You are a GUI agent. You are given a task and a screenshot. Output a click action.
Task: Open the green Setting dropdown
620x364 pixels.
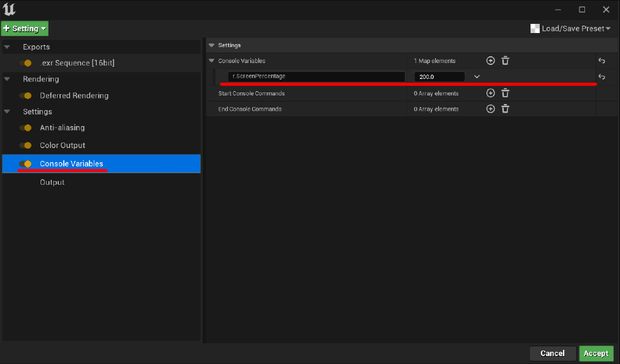(25, 28)
